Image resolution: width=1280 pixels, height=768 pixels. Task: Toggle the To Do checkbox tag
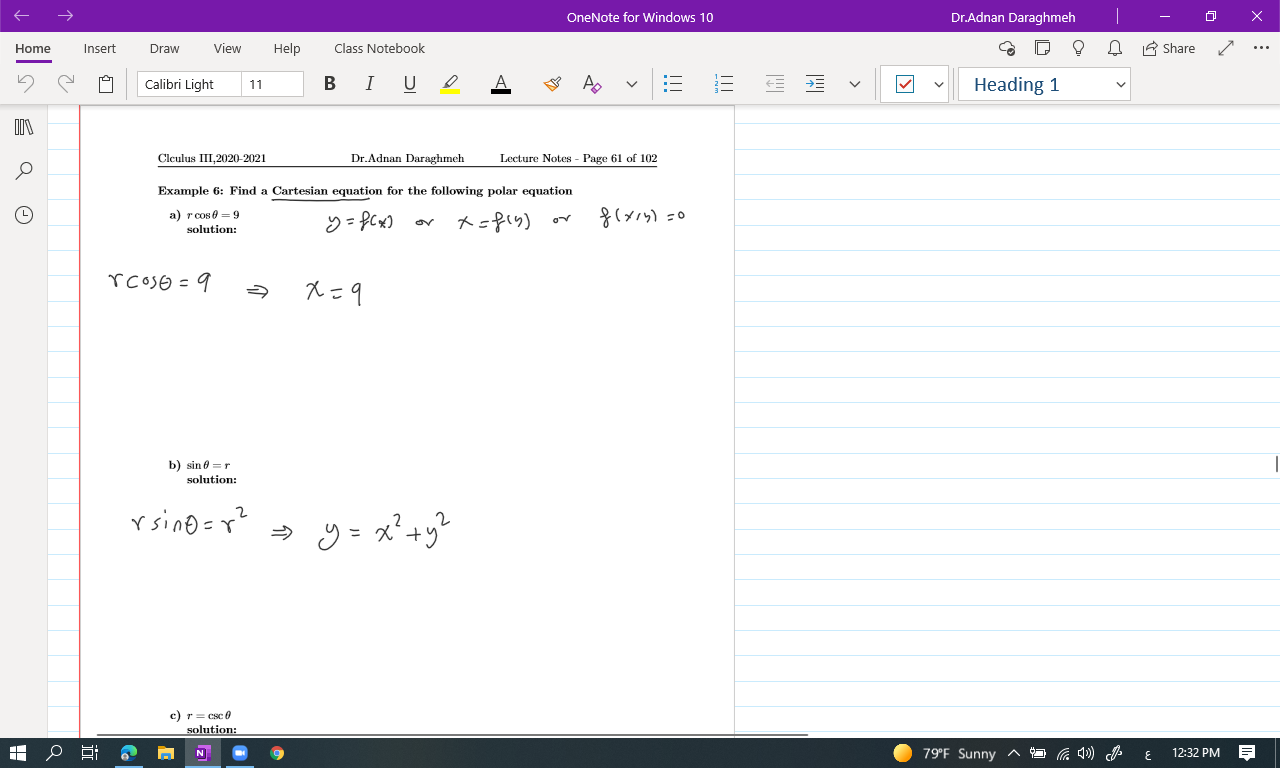tap(905, 84)
